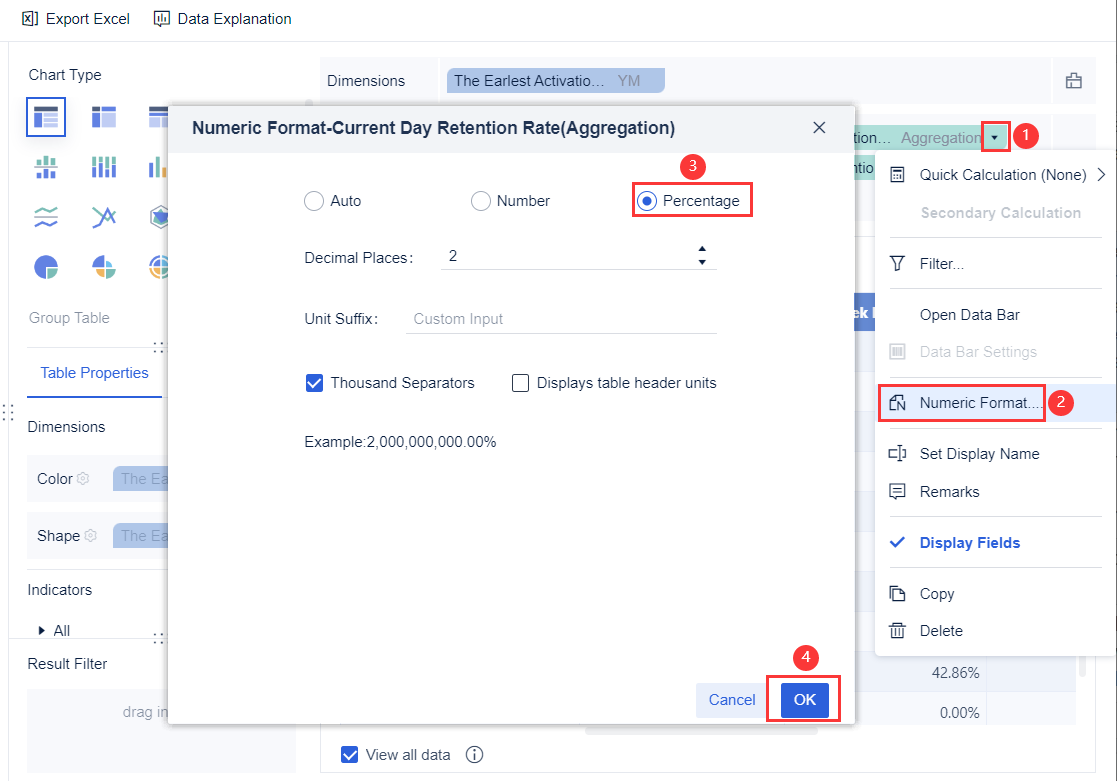
Task: Open Numeric Format from the context menu
Action: click(x=962, y=402)
